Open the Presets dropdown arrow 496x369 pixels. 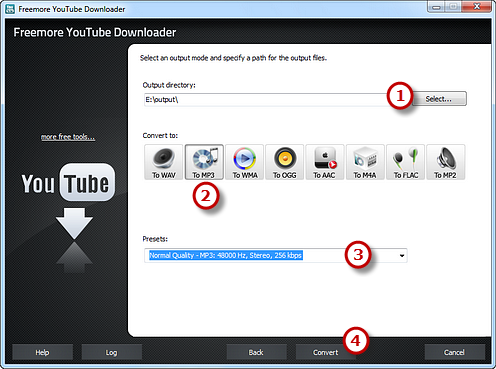[402, 256]
